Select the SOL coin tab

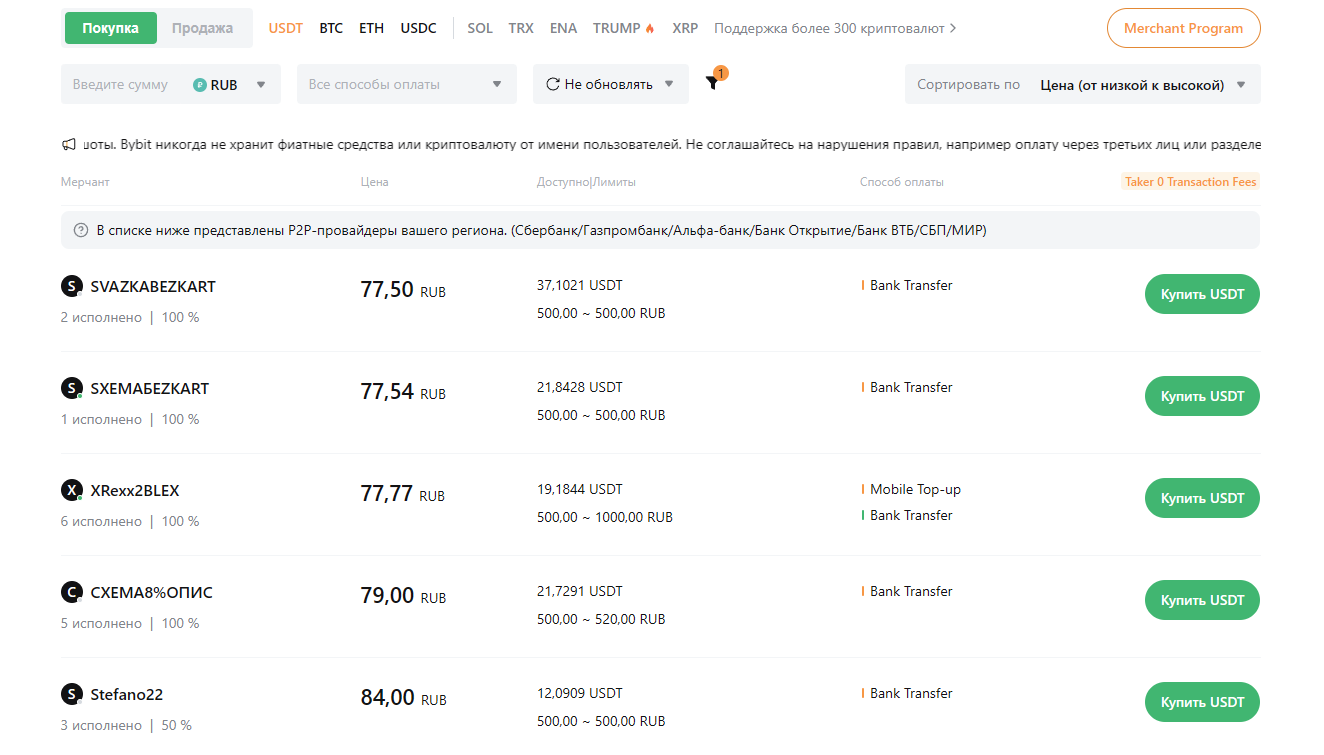pos(480,28)
